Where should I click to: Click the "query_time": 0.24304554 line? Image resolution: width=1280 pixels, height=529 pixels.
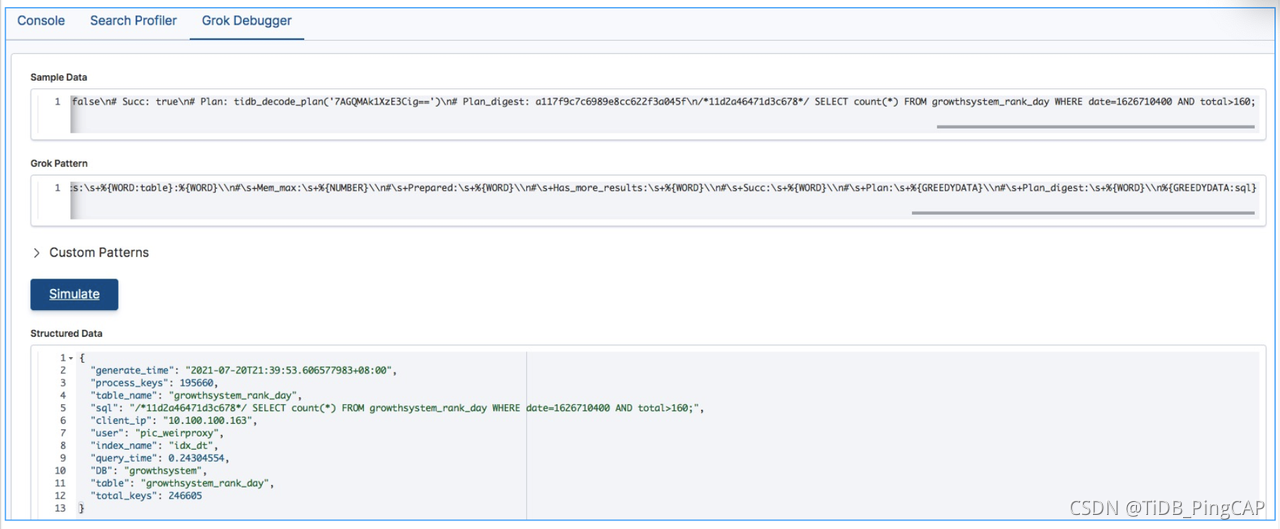point(160,458)
